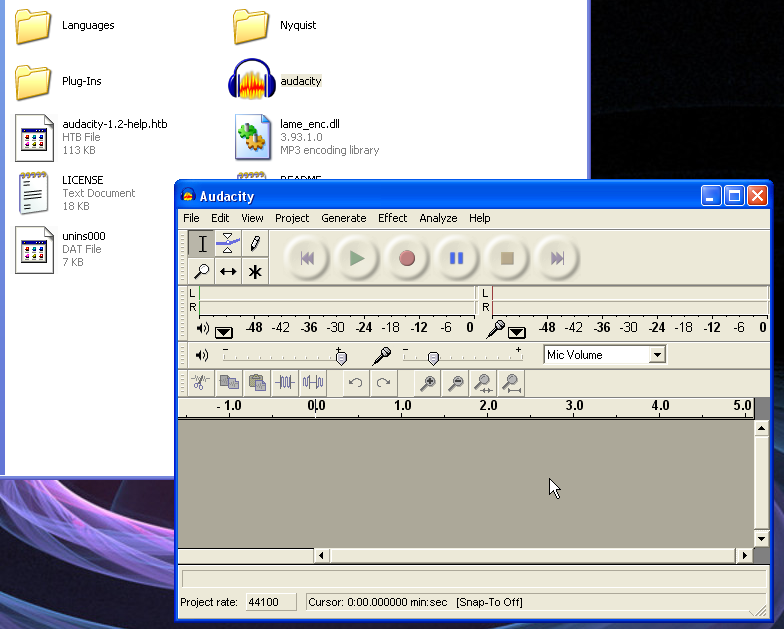
Task: Open the input meter microphone dropdown arrow
Action: 516,332
